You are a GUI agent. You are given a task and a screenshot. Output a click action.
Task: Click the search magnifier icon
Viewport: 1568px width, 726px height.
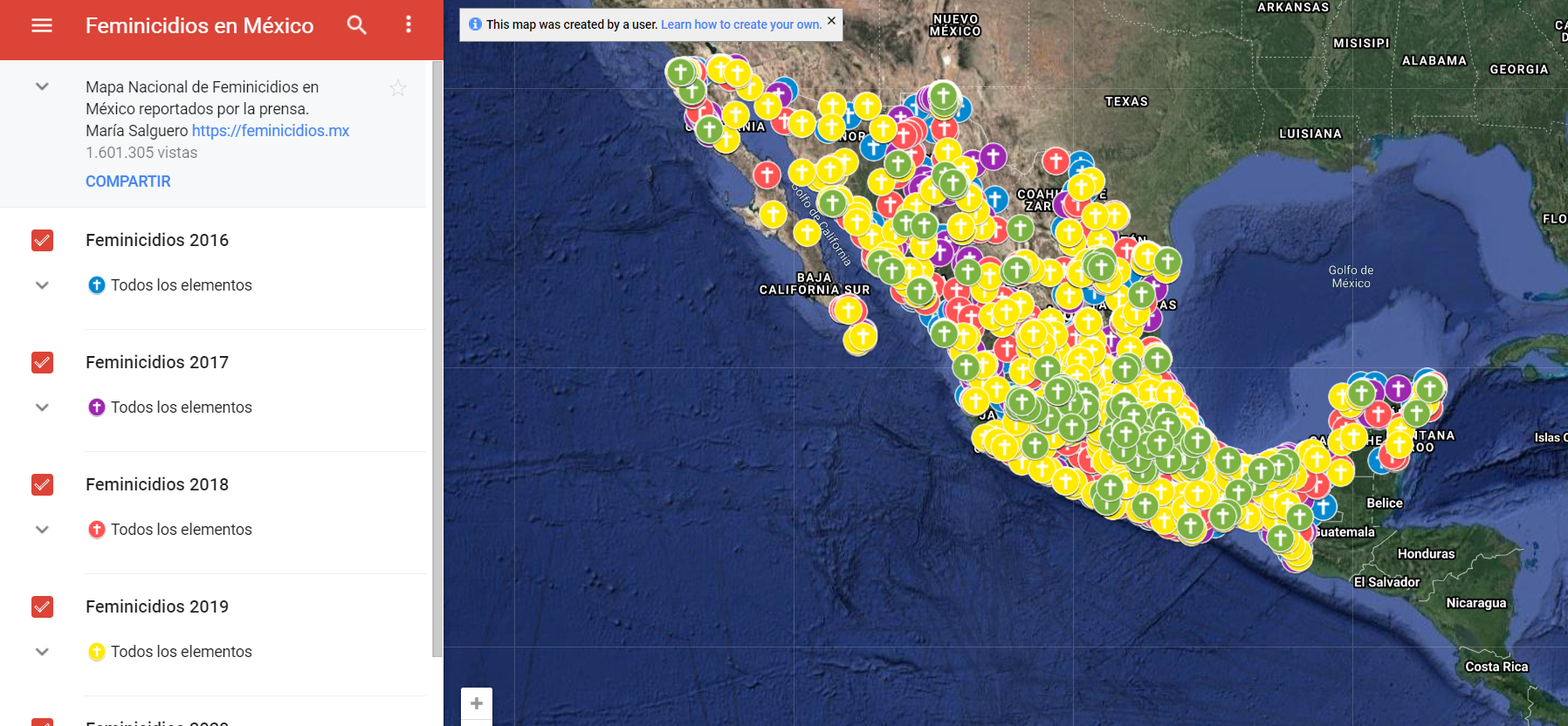click(356, 25)
